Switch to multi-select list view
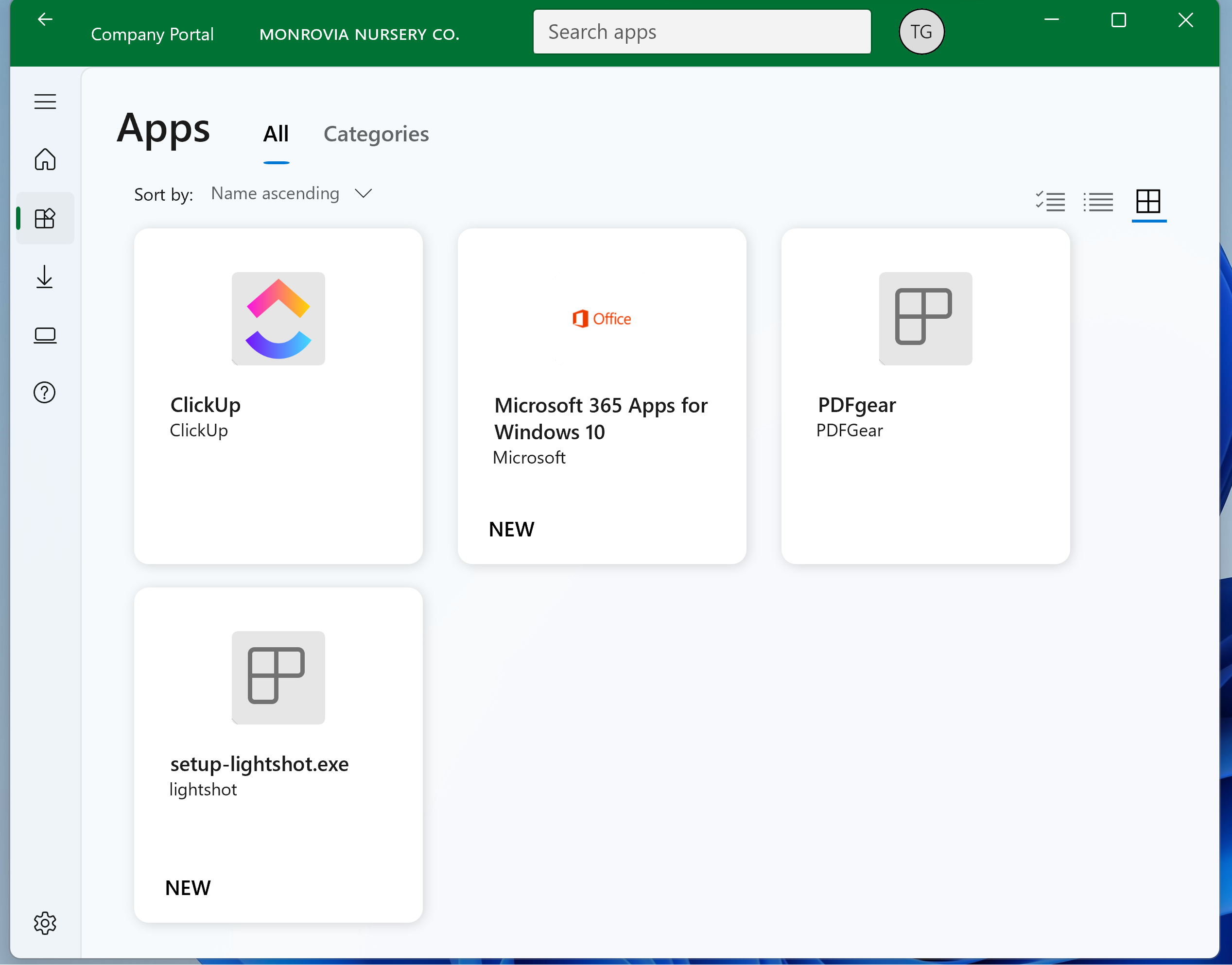Viewport: 1232px width, 965px height. pos(1051,201)
